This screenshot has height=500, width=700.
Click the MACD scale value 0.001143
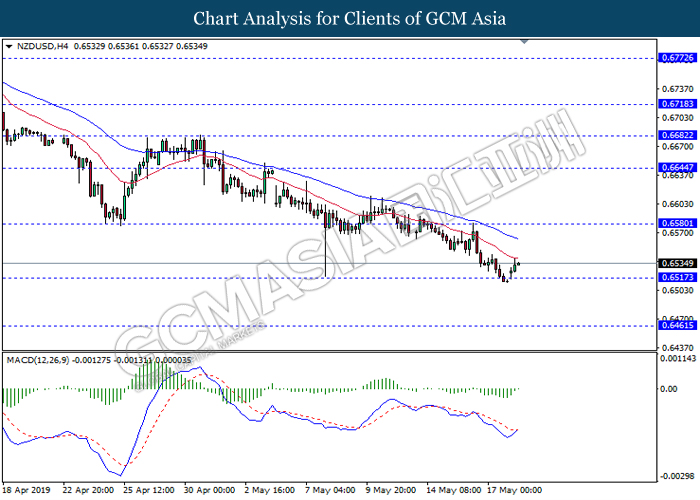(678, 358)
